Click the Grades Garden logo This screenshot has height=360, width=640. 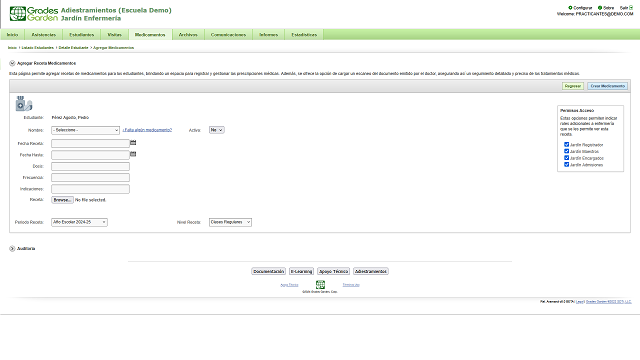click(34, 13)
